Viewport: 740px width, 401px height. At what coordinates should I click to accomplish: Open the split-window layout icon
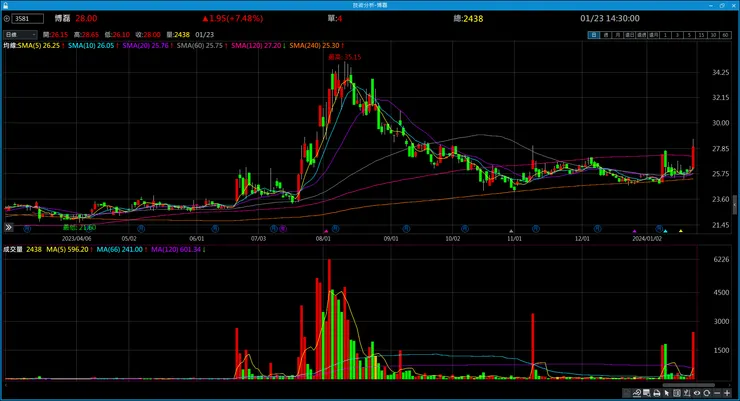pyautogui.click(x=677, y=393)
